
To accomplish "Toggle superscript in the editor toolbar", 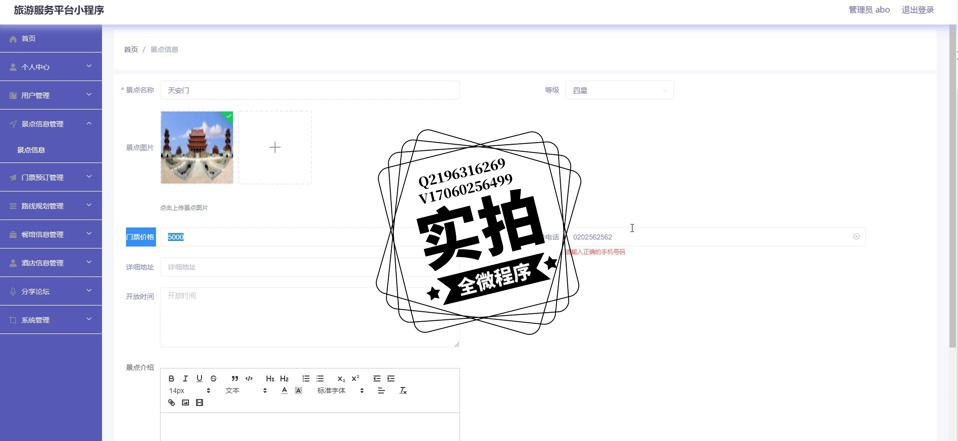I will point(355,379).
